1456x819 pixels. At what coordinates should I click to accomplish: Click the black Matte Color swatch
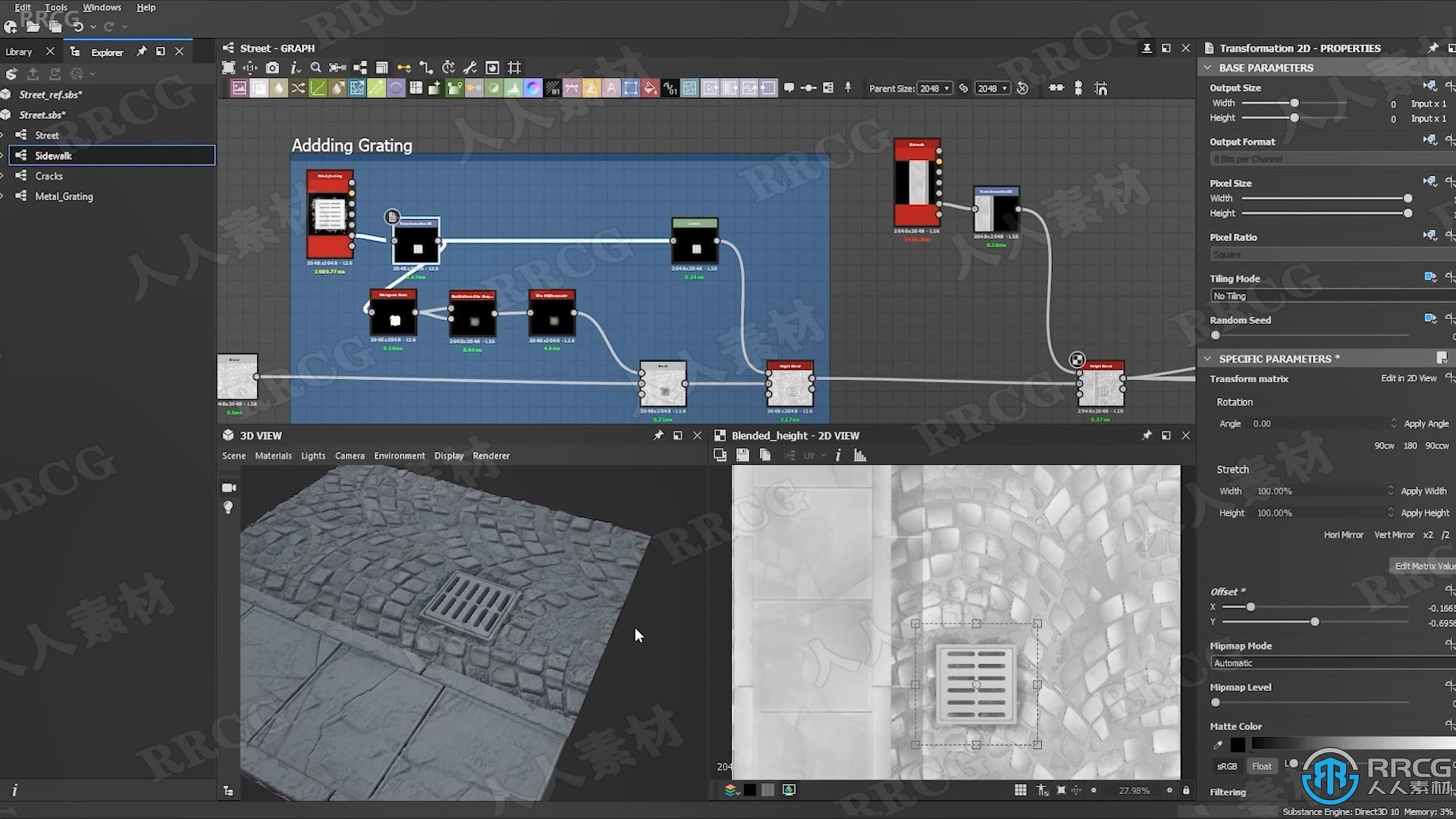pos(1238,745)
